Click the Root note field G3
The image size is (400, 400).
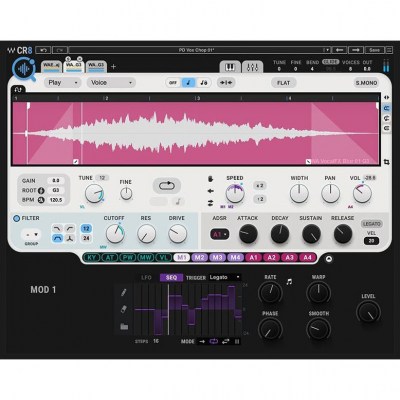pos(56,190)
